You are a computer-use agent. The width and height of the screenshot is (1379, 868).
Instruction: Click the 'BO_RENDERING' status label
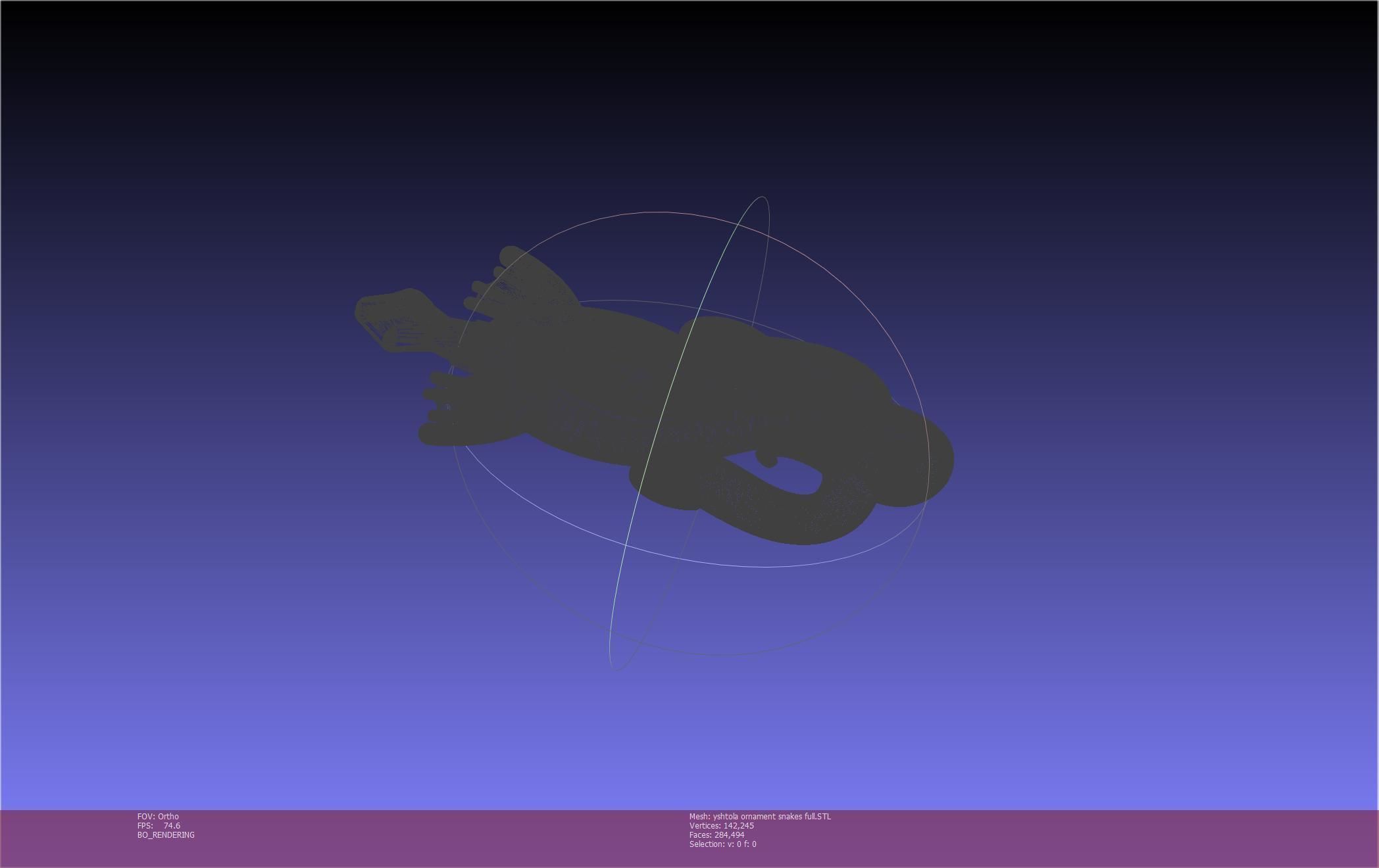tap(166, 834)
